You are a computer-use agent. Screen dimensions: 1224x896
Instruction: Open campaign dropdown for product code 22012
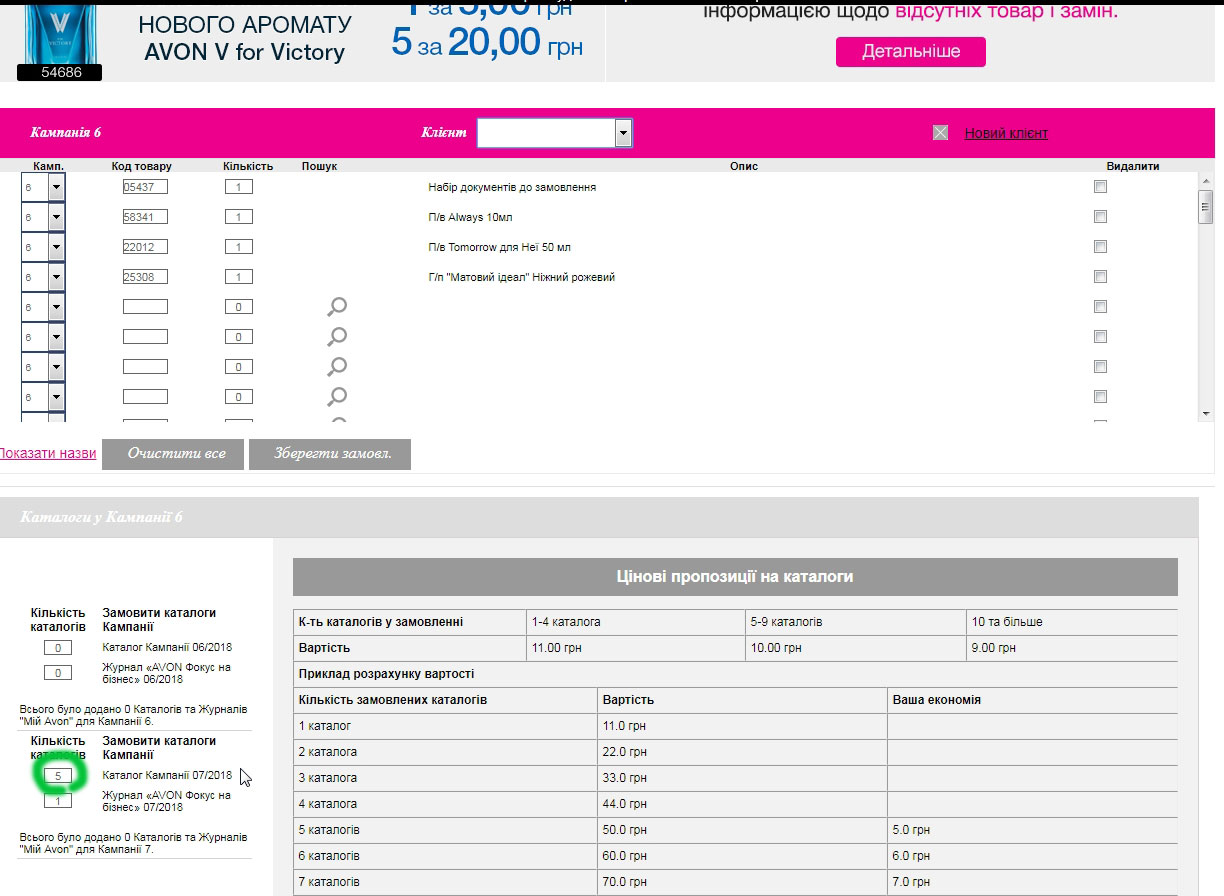click(56, 247)
